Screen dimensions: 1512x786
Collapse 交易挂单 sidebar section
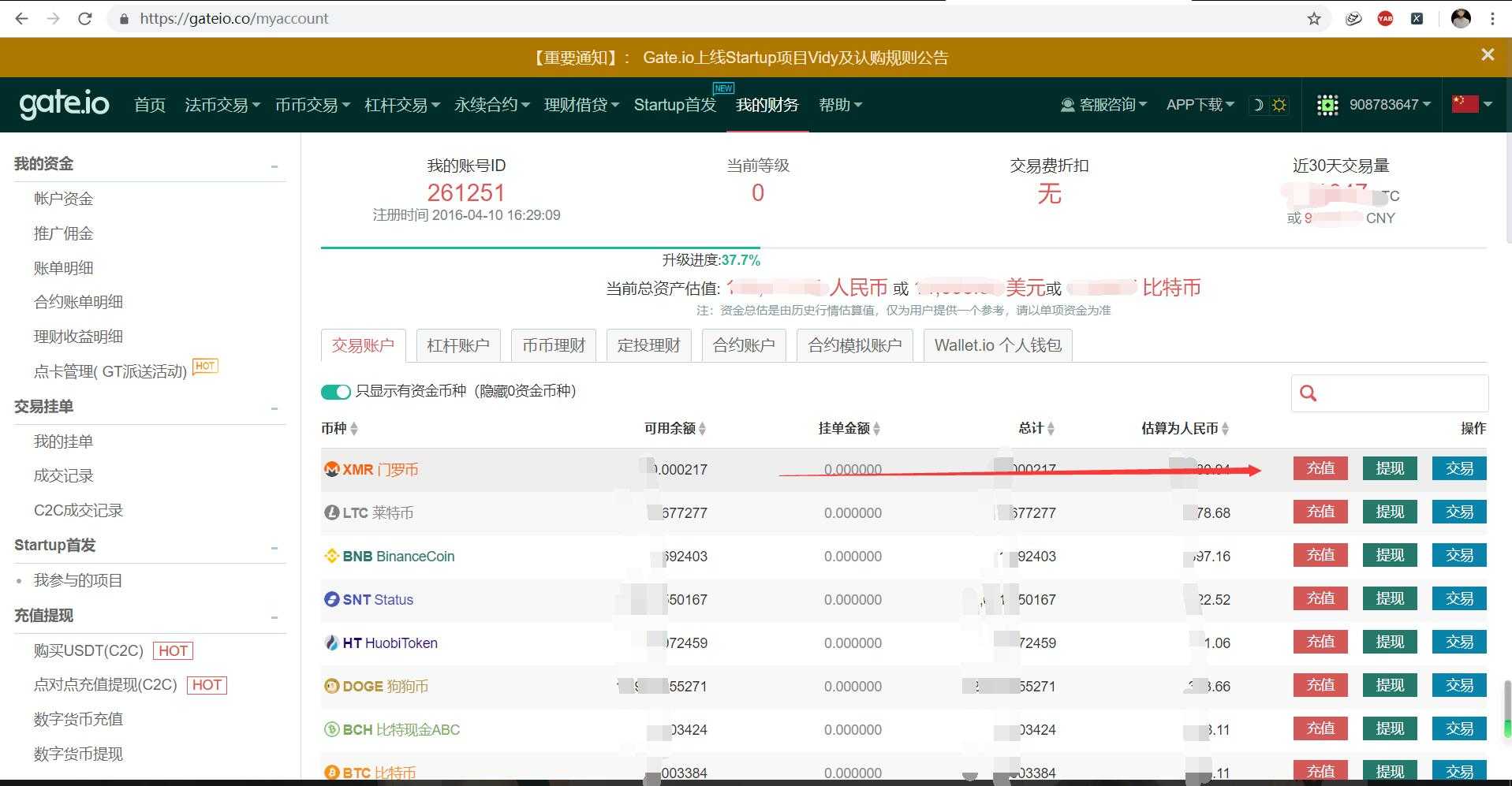pos(274,408)
